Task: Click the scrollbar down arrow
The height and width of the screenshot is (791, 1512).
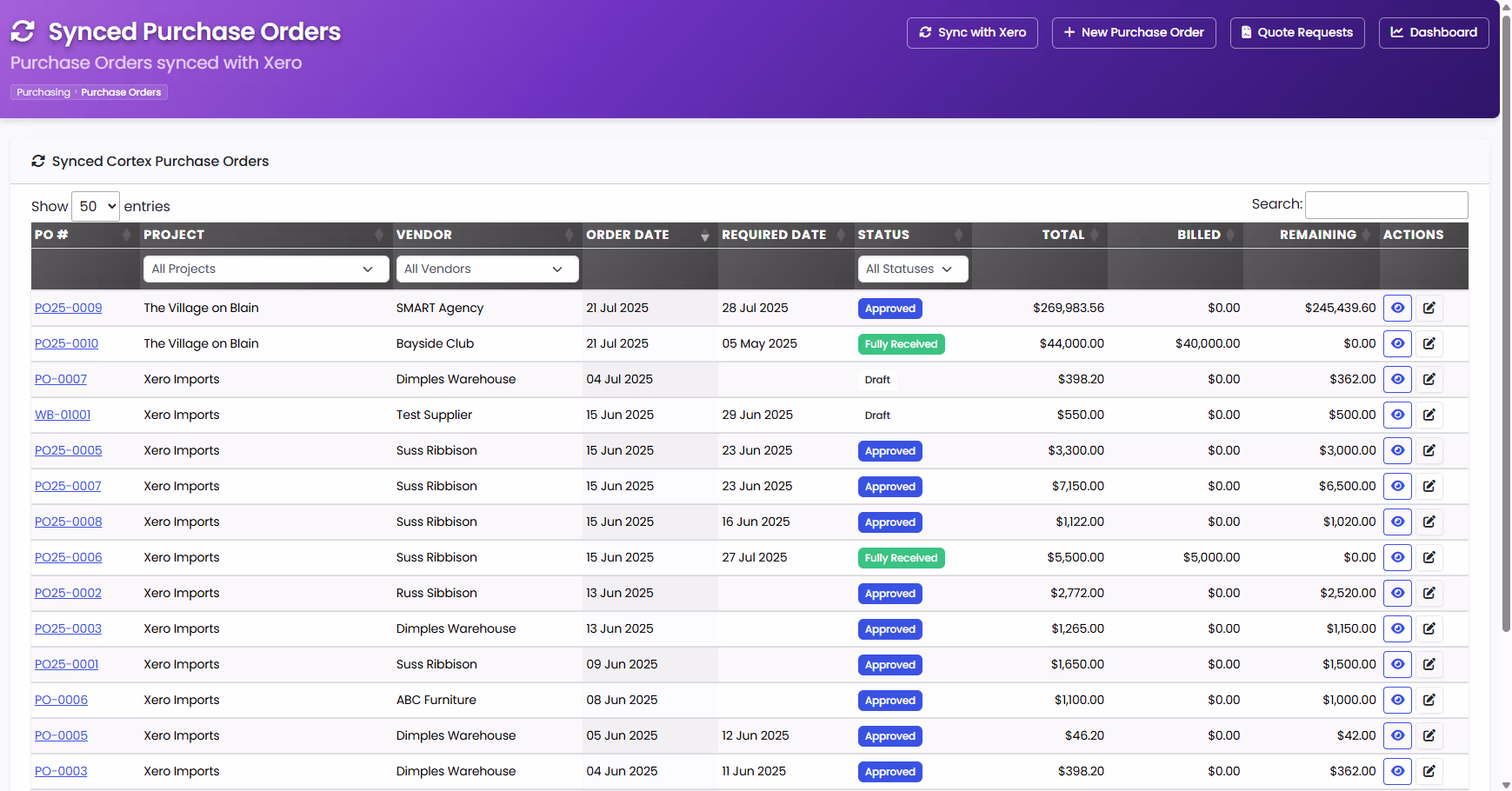Action: (x=1506, y=785)
